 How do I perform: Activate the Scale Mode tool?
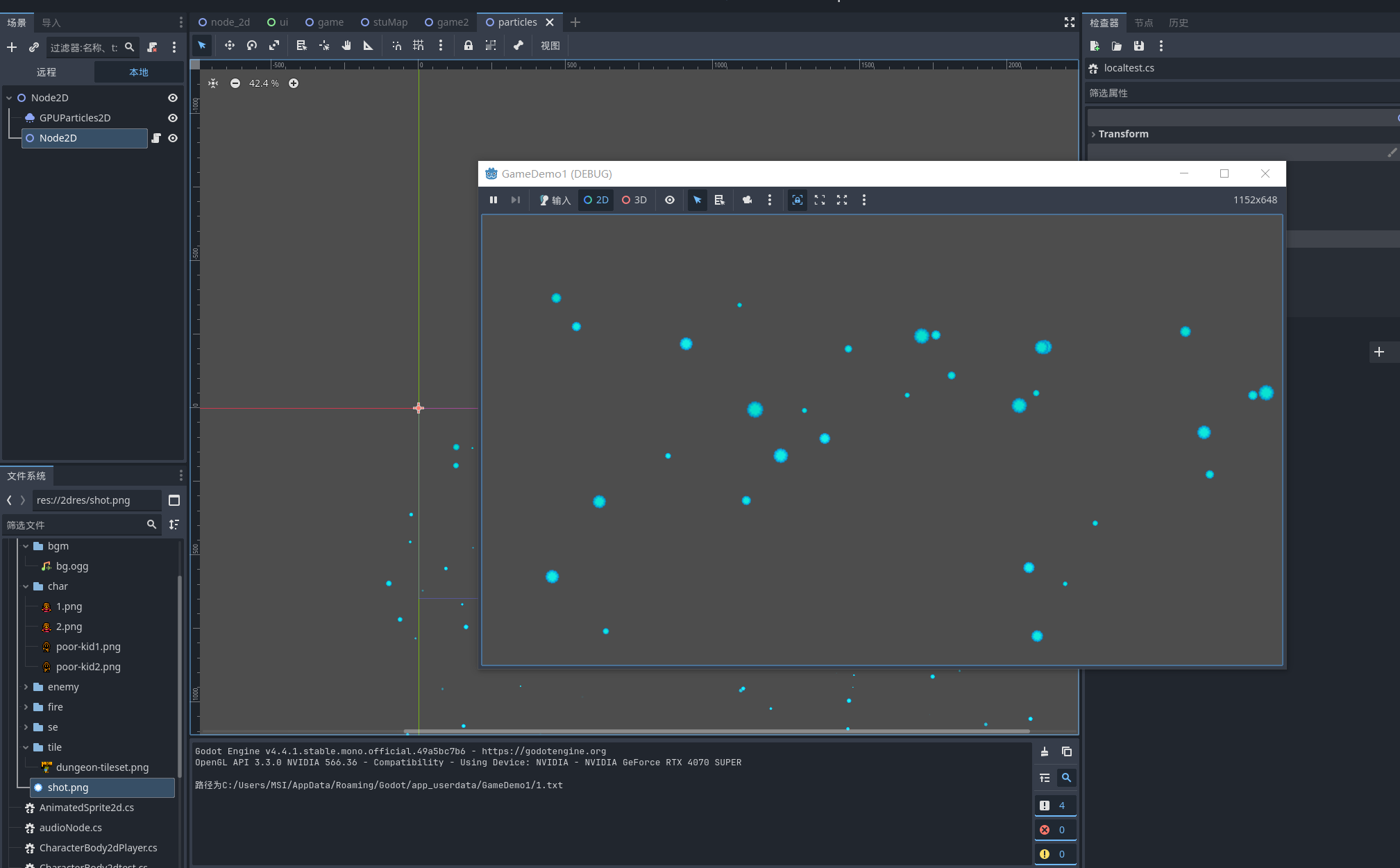(x=274, y=46)
